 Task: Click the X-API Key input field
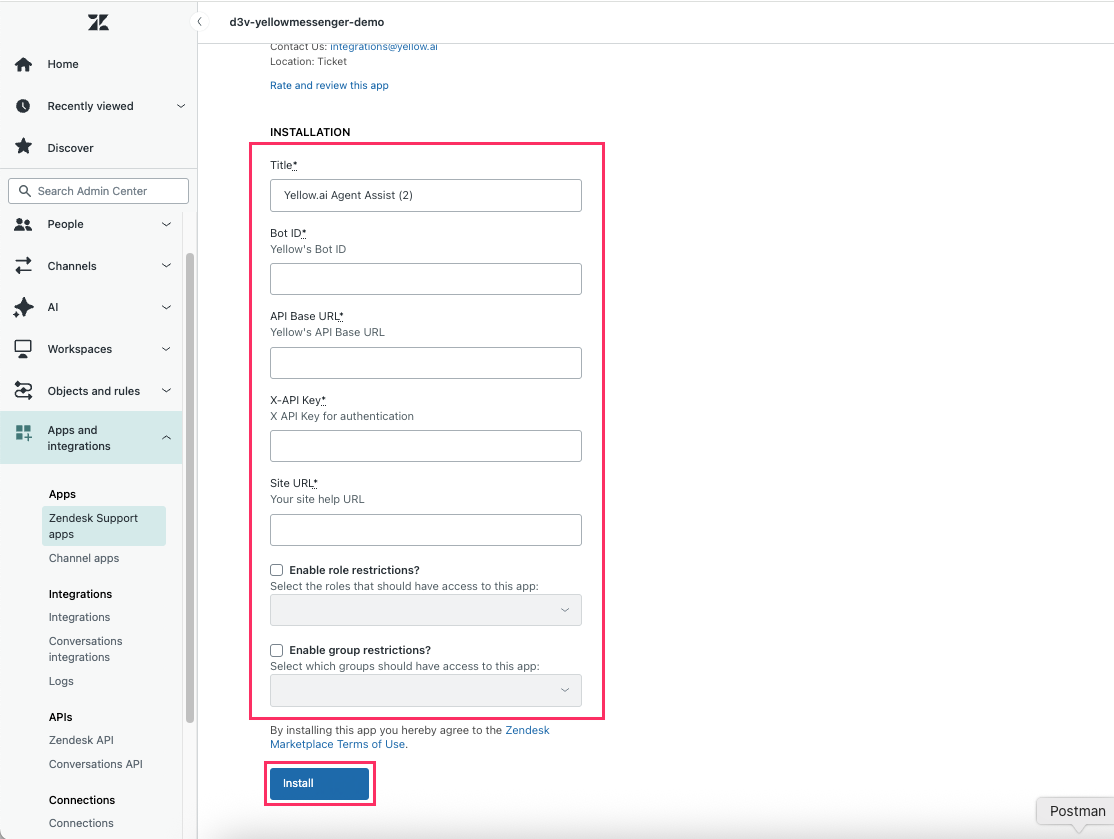426,446
